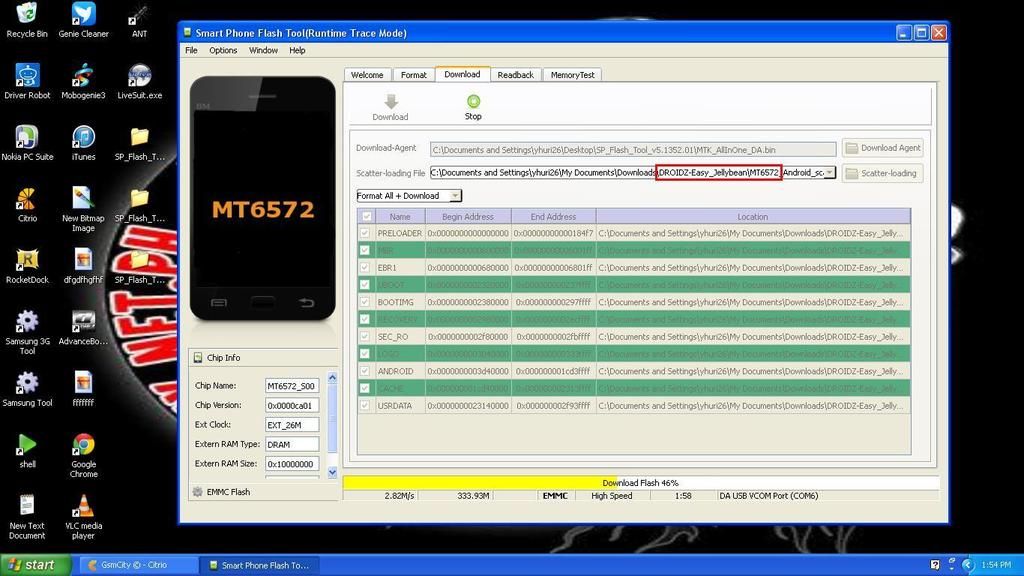Toggle the PRELOADER partition checkbox
Image resolution: width=1024 pixels, height=576 pixels.
click(x=366, y=233)
